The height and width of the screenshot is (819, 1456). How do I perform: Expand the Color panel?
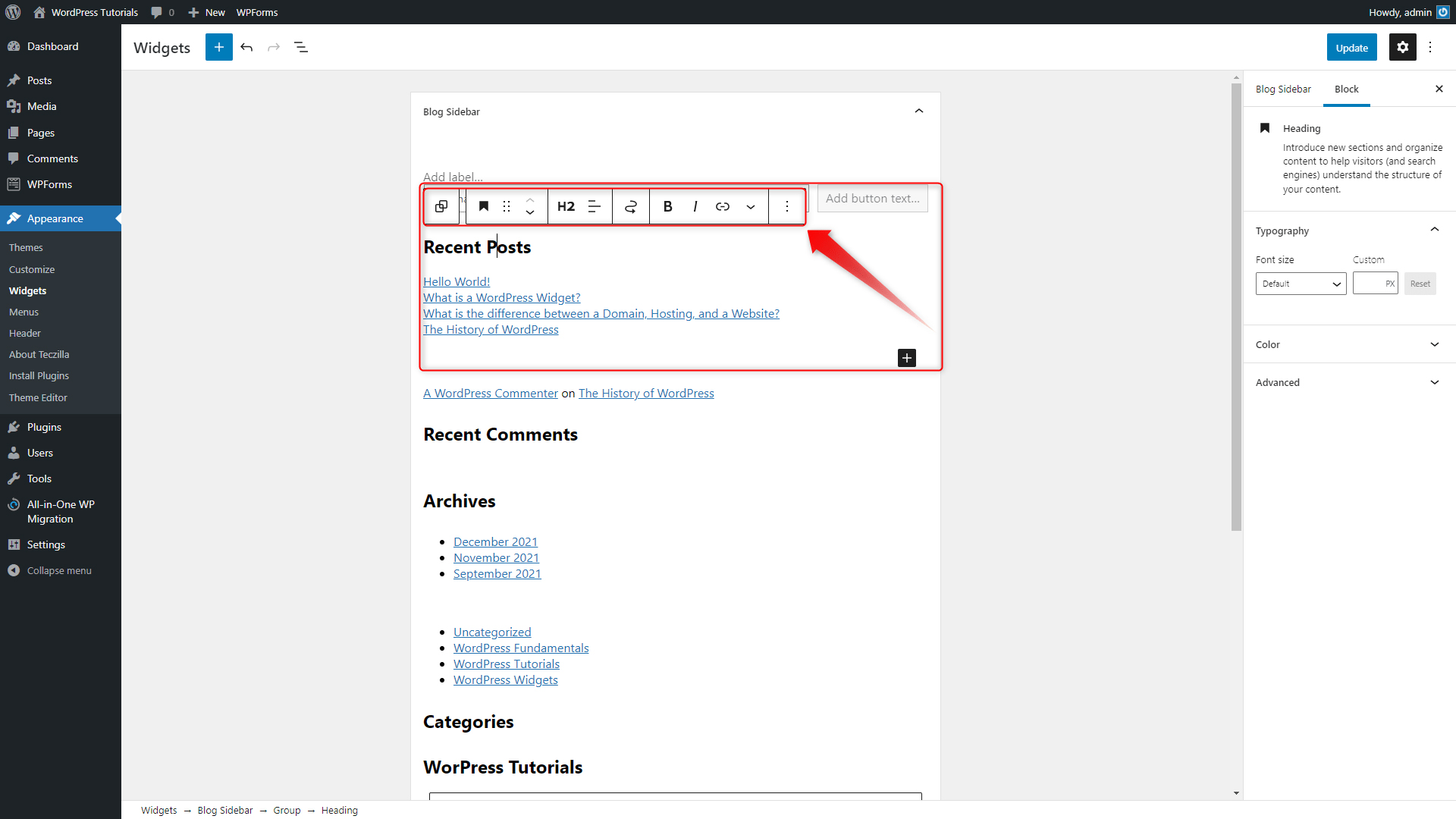click(1349, 344)
